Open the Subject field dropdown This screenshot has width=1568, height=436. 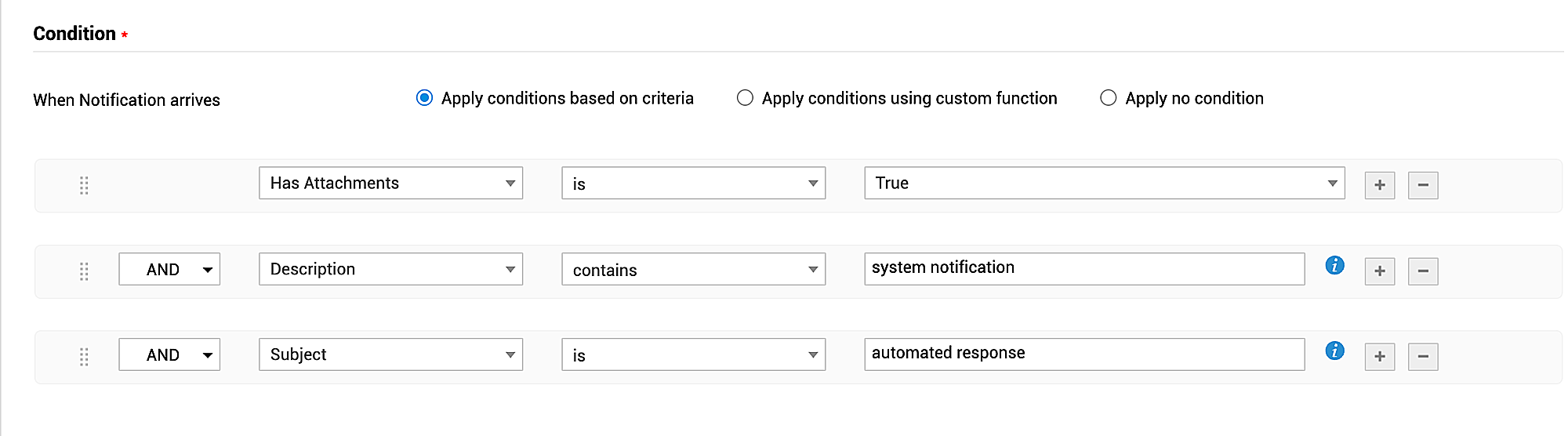pyautogui.click(x=390, y=355)
